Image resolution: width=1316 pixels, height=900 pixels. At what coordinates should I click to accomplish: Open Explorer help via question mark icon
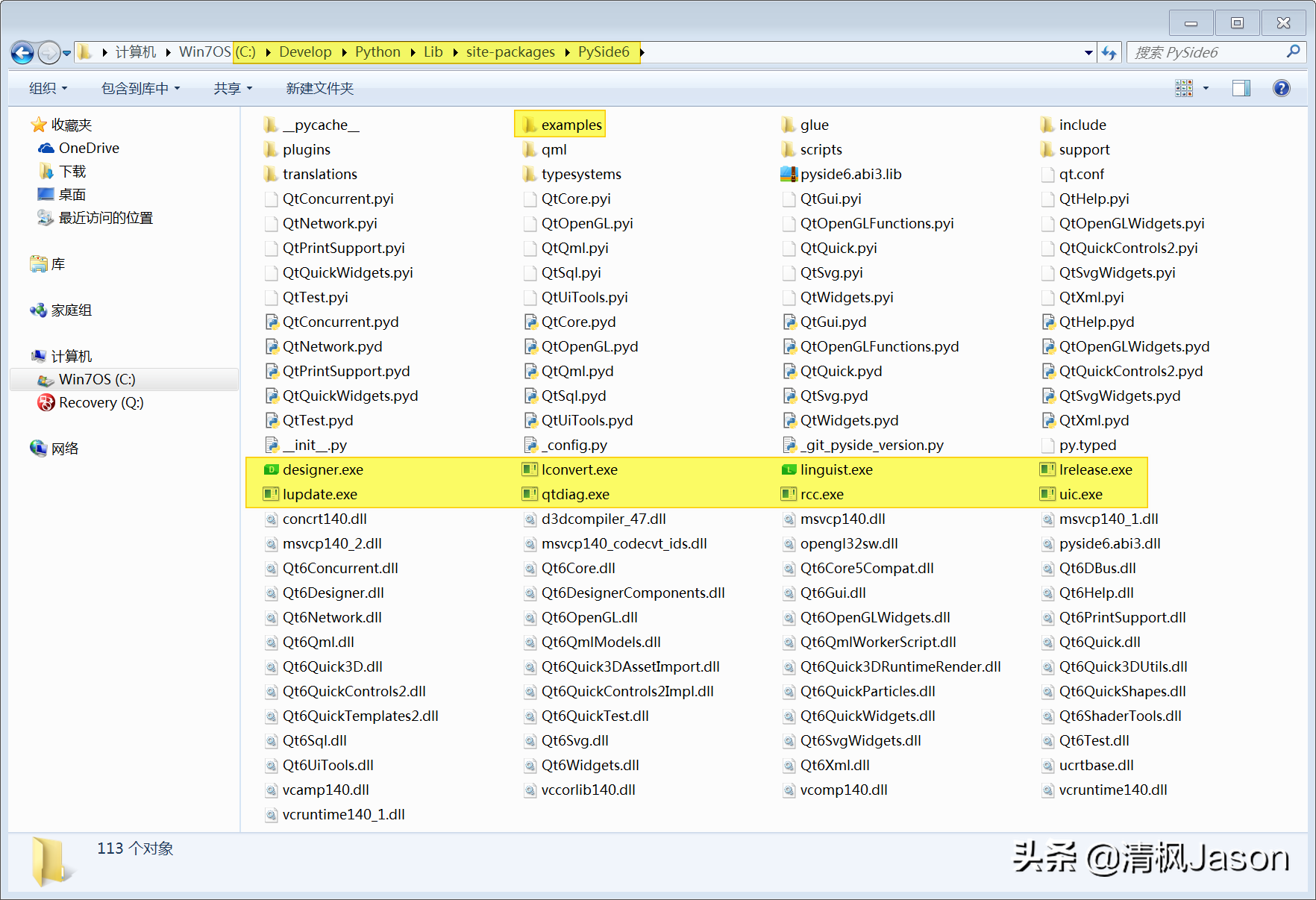coord(1282,88)
